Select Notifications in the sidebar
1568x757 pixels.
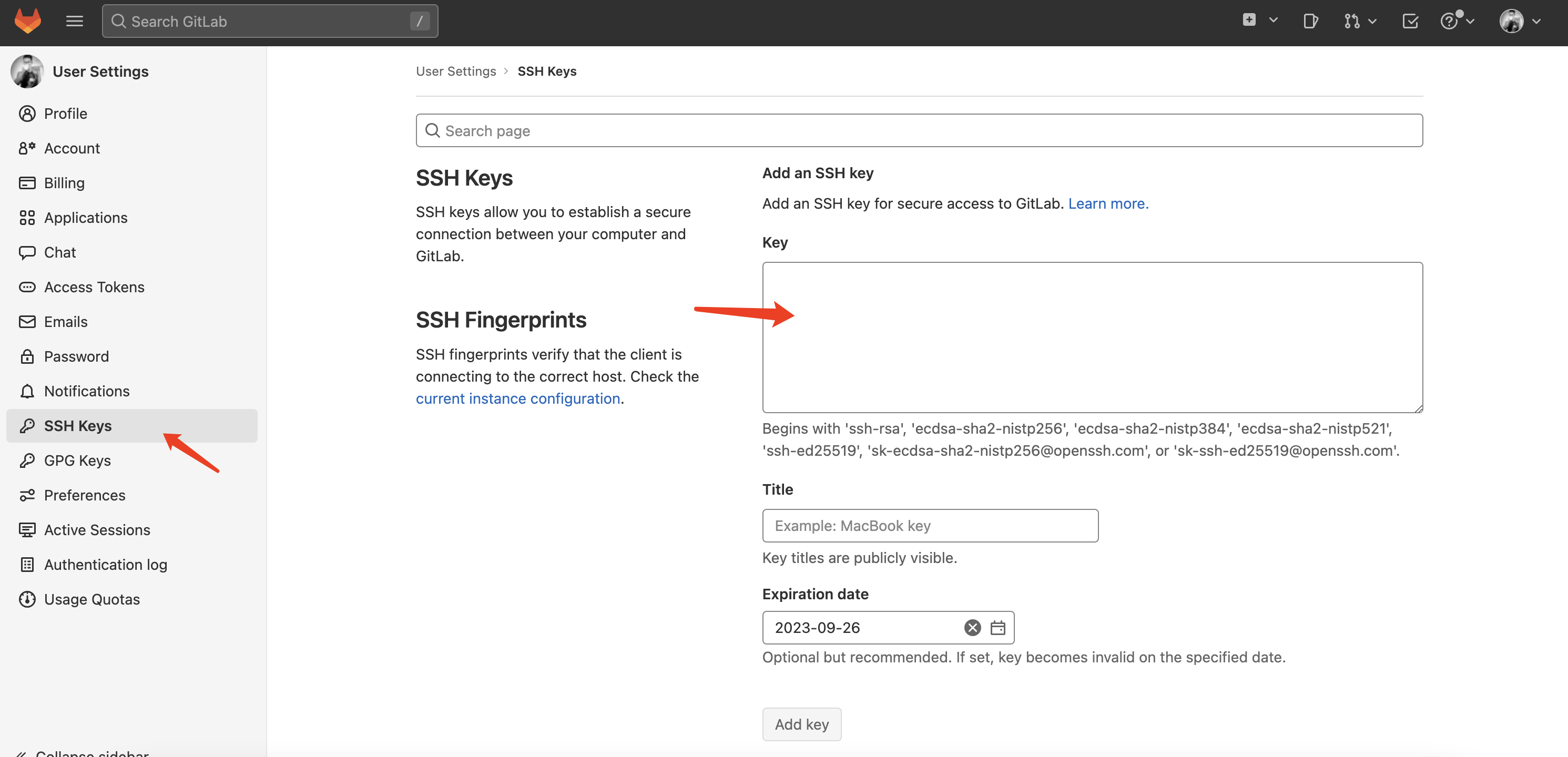86,391
